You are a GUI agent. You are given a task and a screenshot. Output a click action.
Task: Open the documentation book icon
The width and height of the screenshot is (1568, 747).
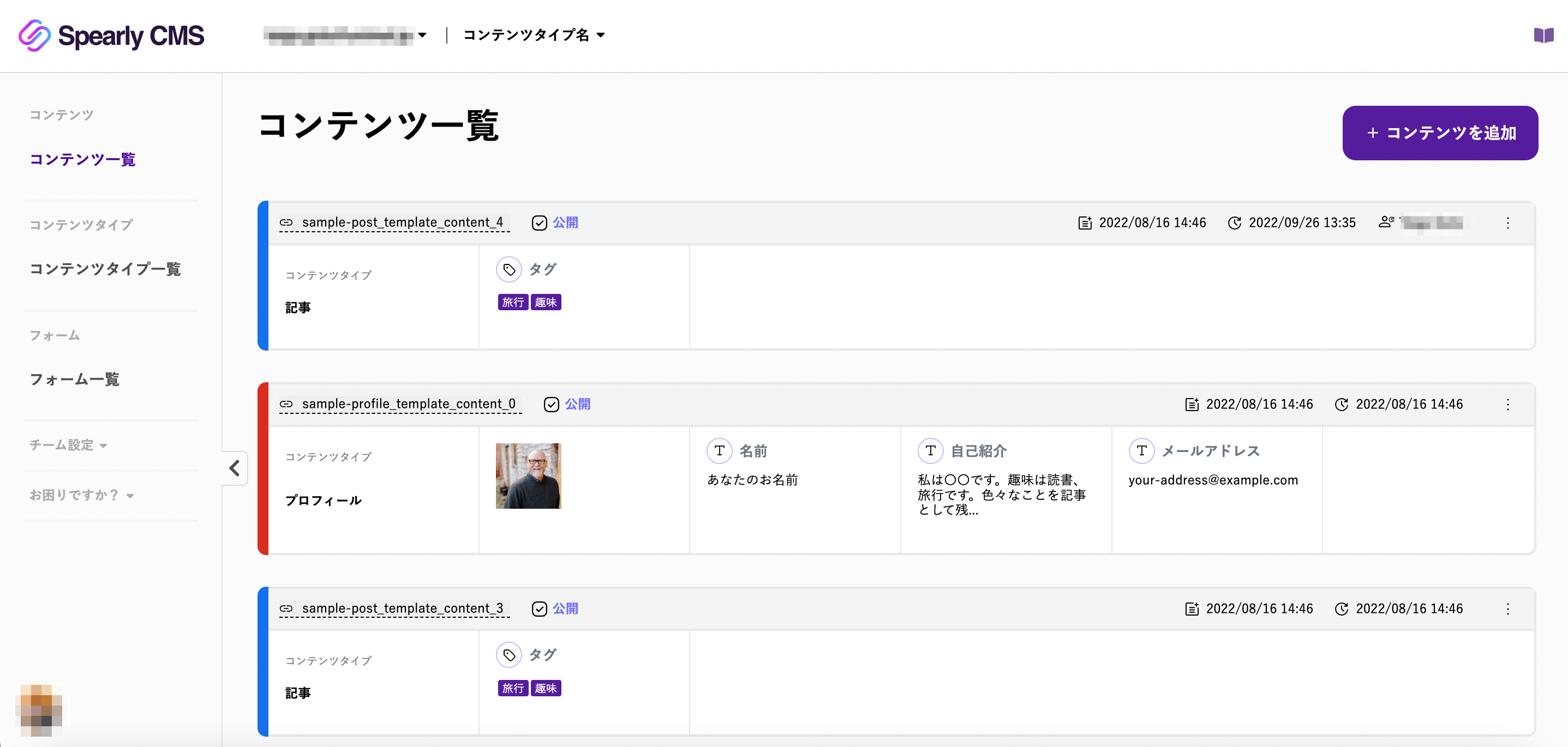pyautogui.click(x=1543, y=35)
